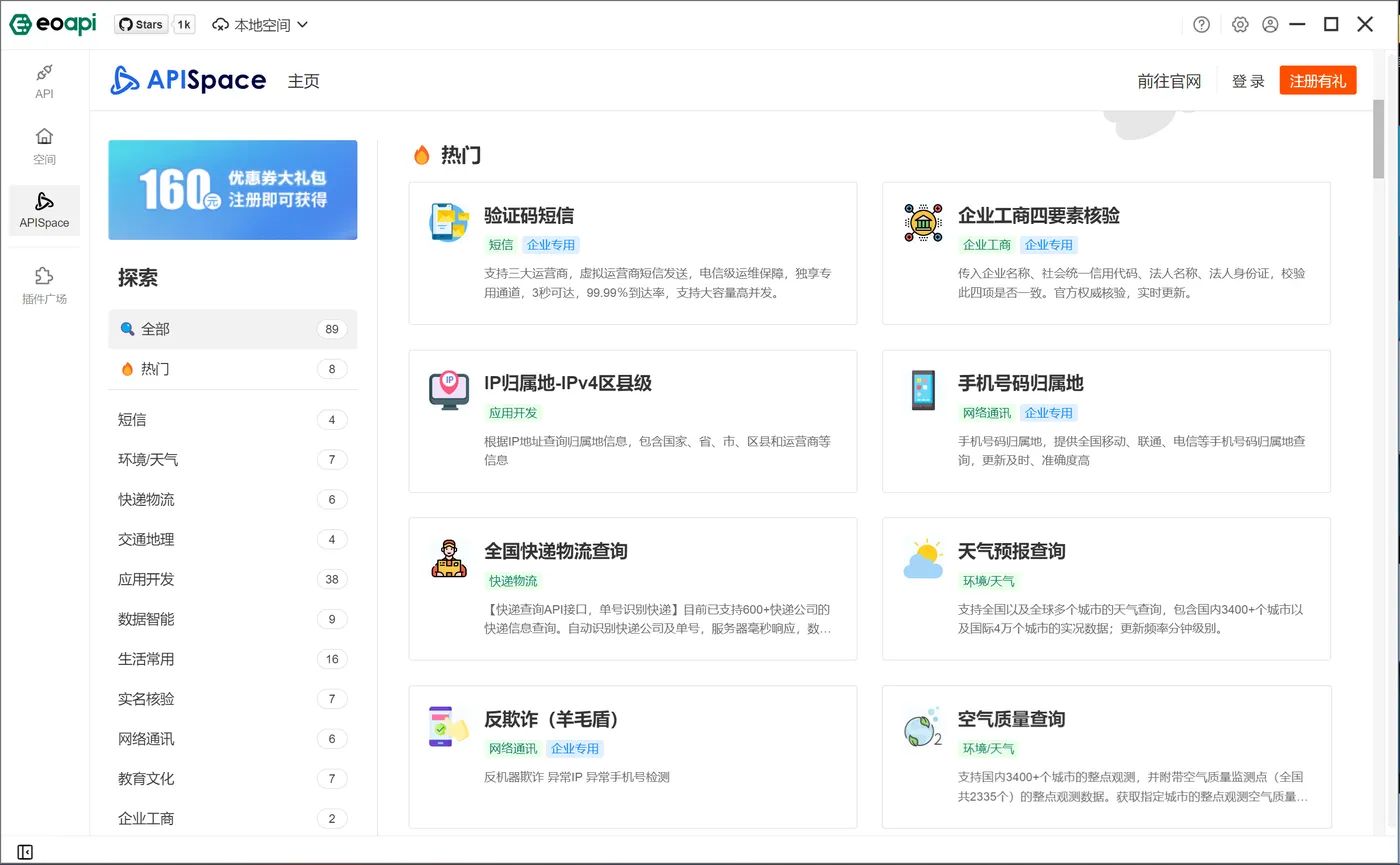Click the 38 count badge for 应用开发
The image size is (1400, 865).
[332, 579]
